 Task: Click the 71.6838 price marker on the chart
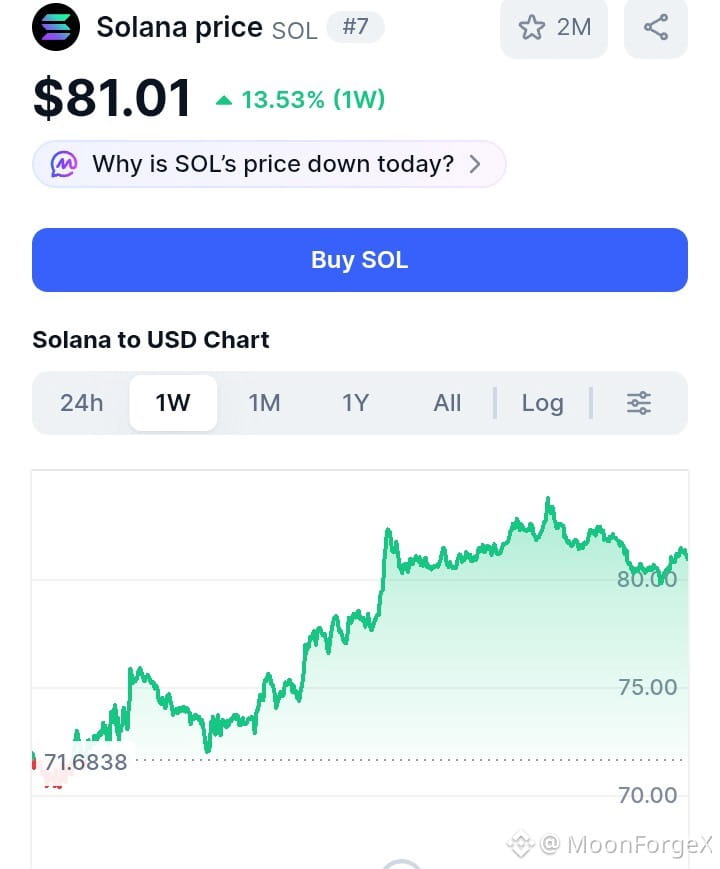85,762
